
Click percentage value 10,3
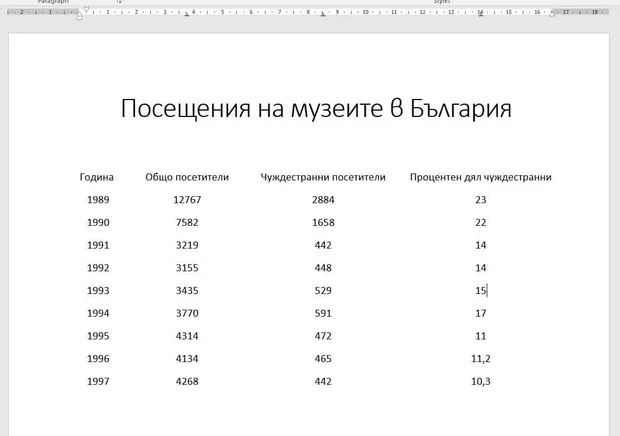[480, 381]
